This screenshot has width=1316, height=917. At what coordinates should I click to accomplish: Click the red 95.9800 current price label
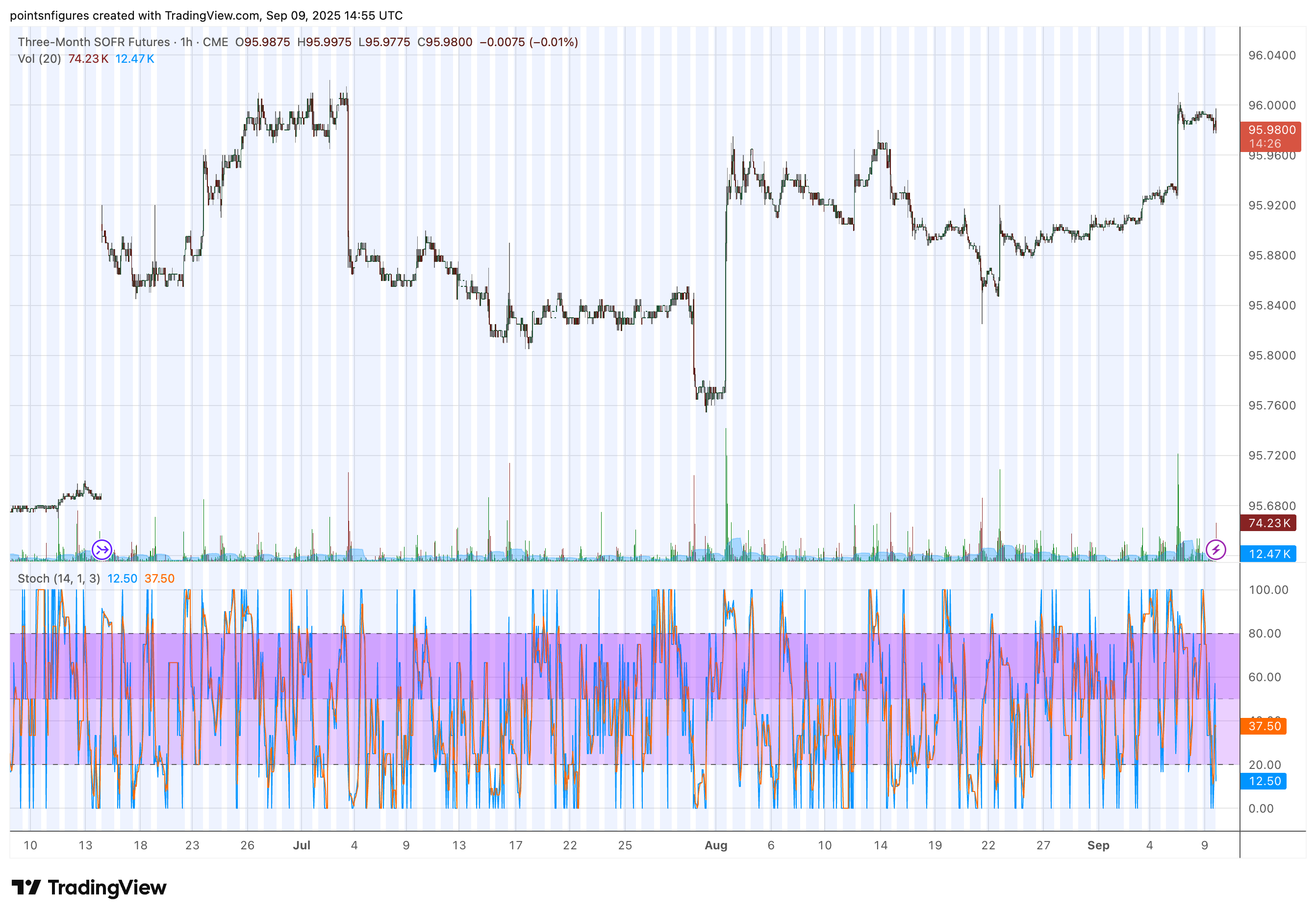[x=1270, y=130]
